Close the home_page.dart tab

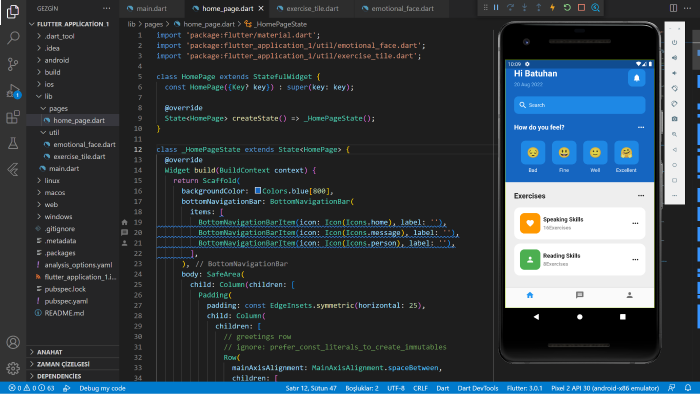[x=261, y=8]
